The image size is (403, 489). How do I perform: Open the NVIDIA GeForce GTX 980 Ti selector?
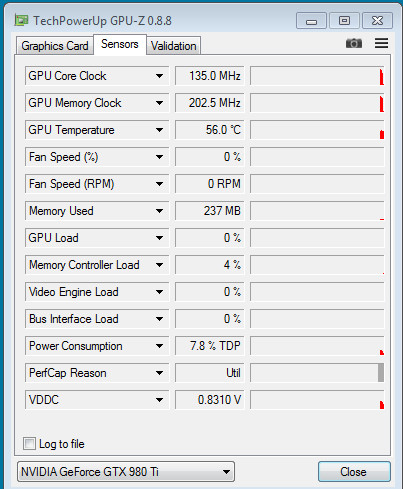pyautogui.click(x=126, y=472)
